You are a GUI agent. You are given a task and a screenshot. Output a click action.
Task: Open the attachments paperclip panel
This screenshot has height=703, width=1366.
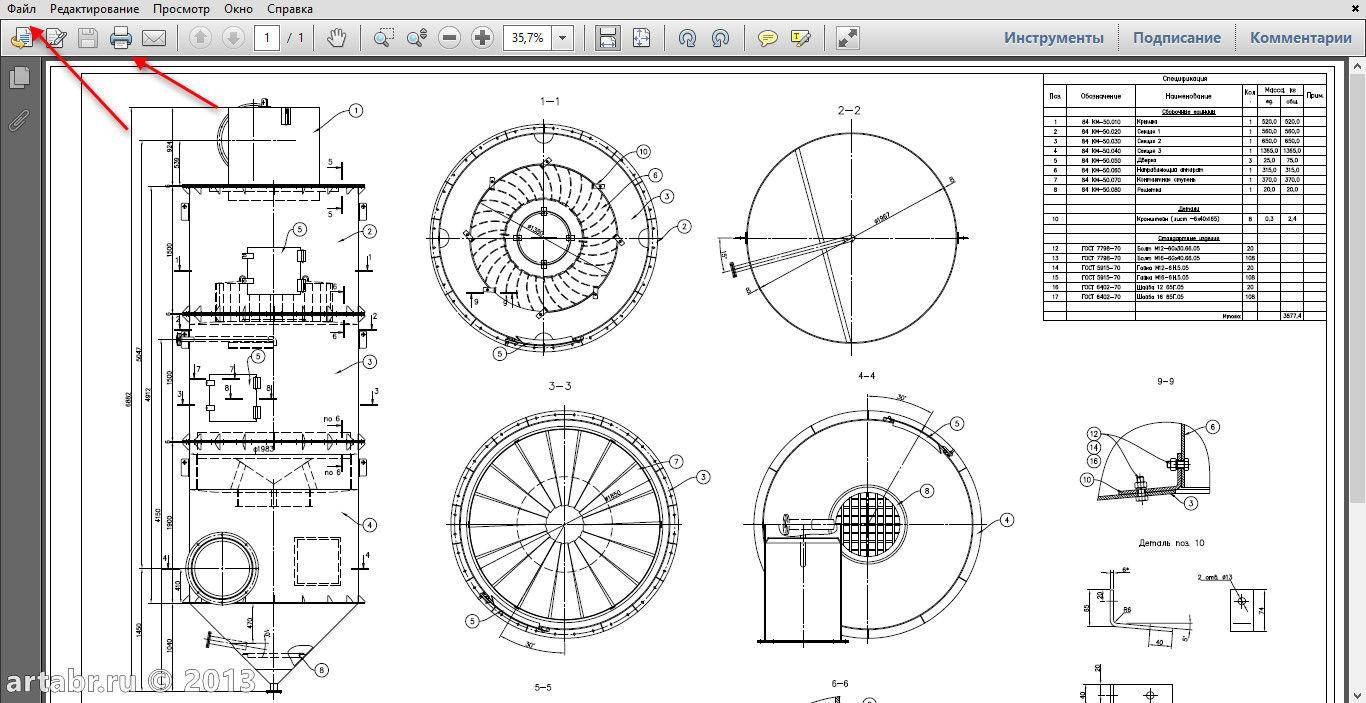pos(18,120)
